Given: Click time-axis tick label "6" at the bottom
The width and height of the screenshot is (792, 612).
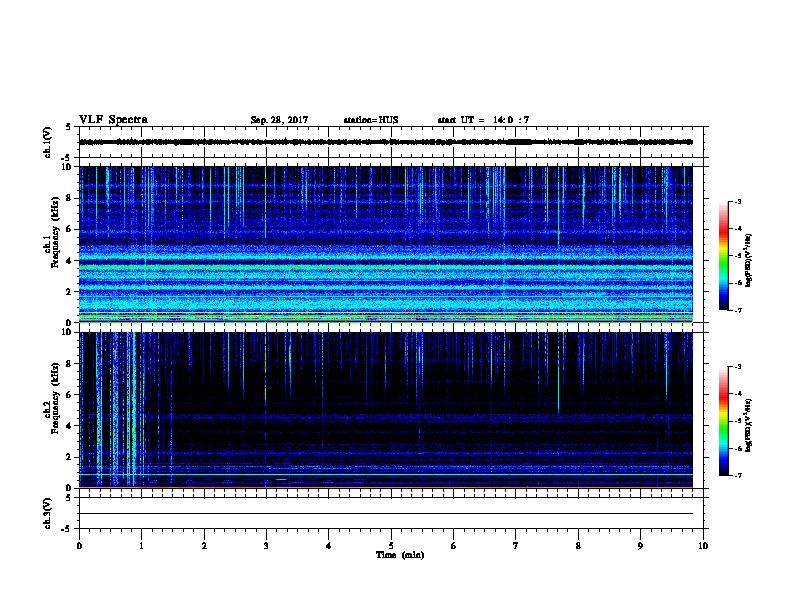Looking at the screenshot, I should (x=454, y=546).
